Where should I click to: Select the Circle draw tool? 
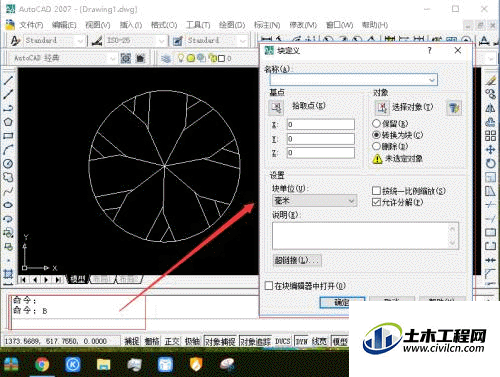pos(8,163)
